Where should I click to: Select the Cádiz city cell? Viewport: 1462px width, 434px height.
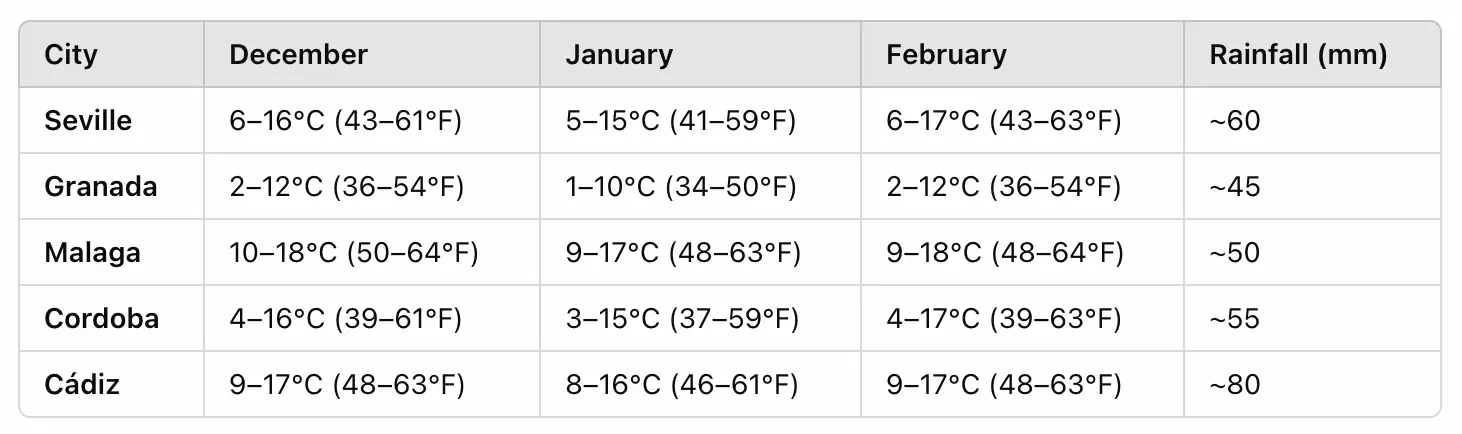(x=82, y=384)
